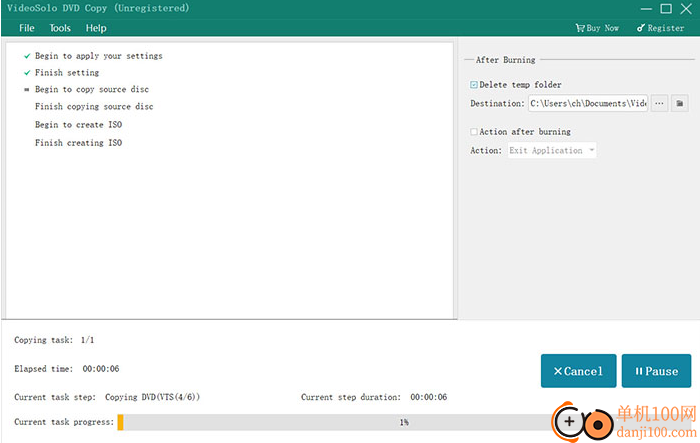Minimize the VideoSolo DVD Copy window
This screenshot has width=700, height=443.
(646, 9)
